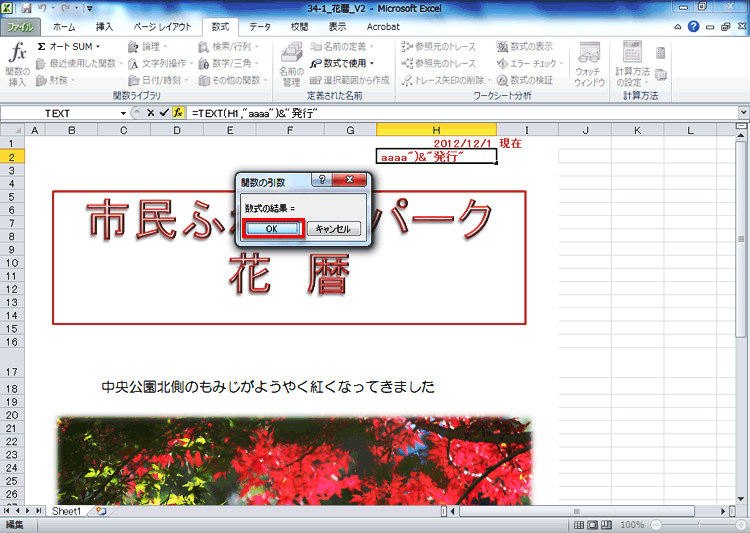Open Calculation Options (計算方法の設定)
The width and height of the screenshot is (750, 533).
(632, 64)
